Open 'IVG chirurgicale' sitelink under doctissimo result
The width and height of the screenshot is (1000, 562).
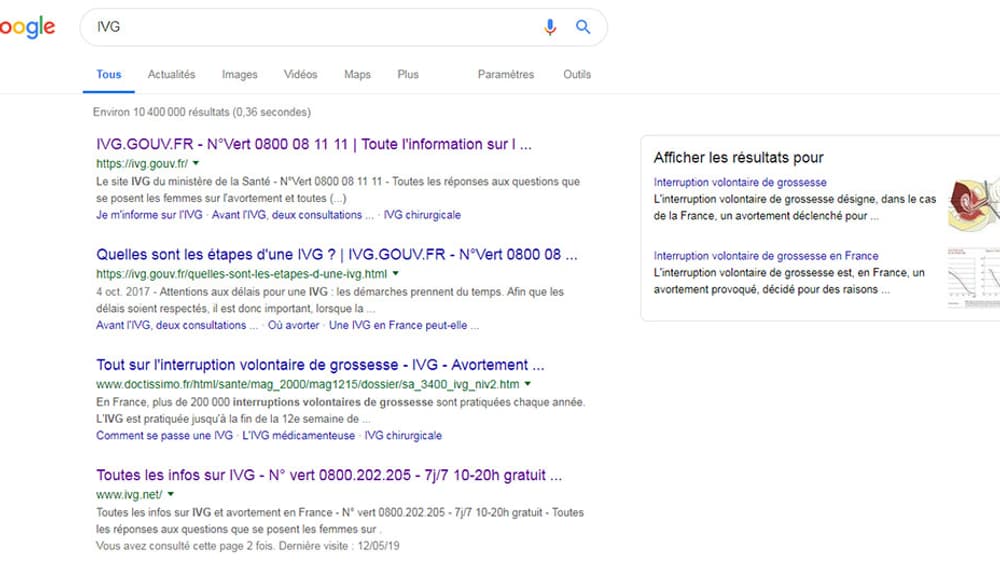(403, 436)
